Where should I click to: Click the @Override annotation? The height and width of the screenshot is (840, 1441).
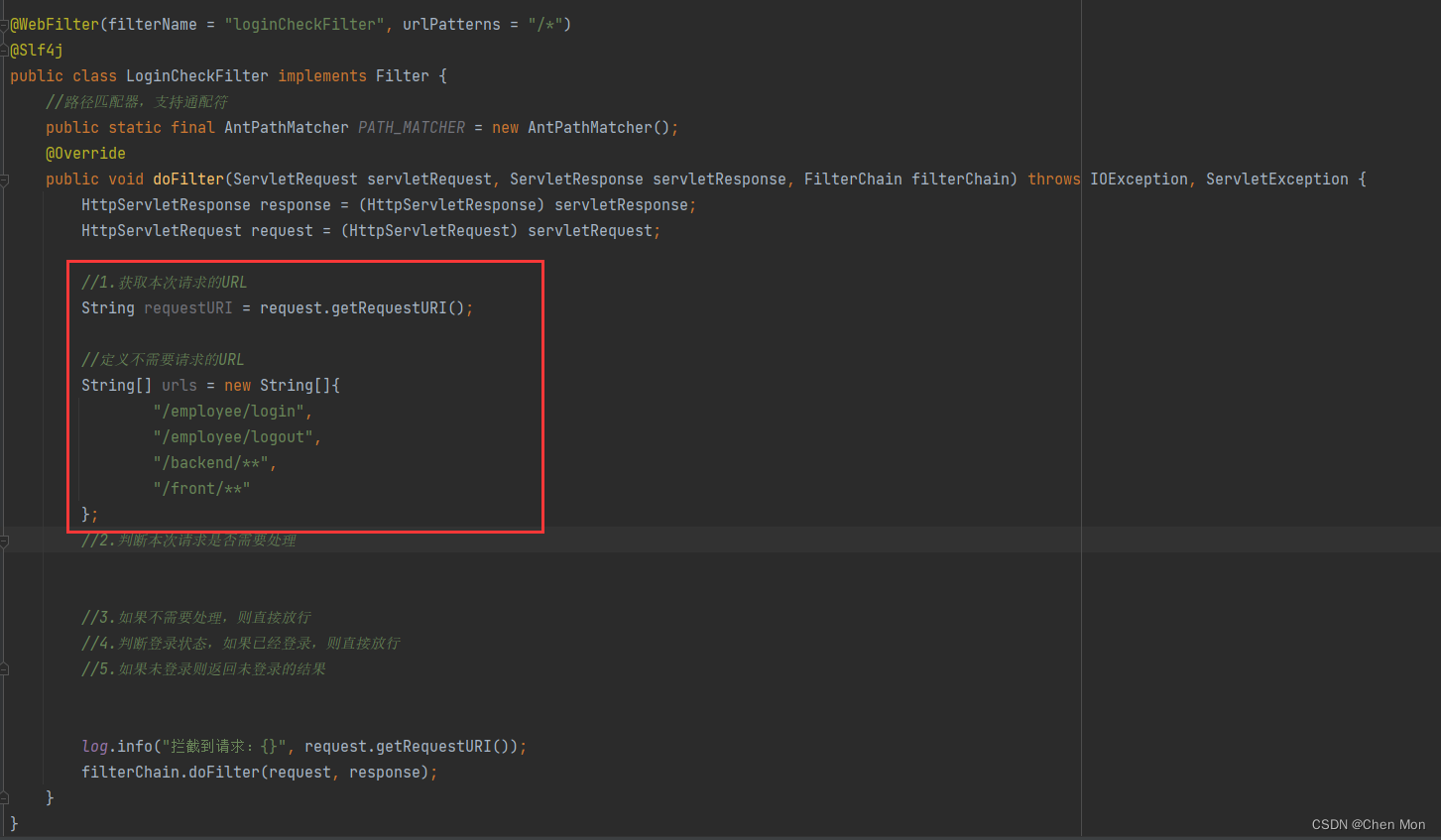[85, 153]
